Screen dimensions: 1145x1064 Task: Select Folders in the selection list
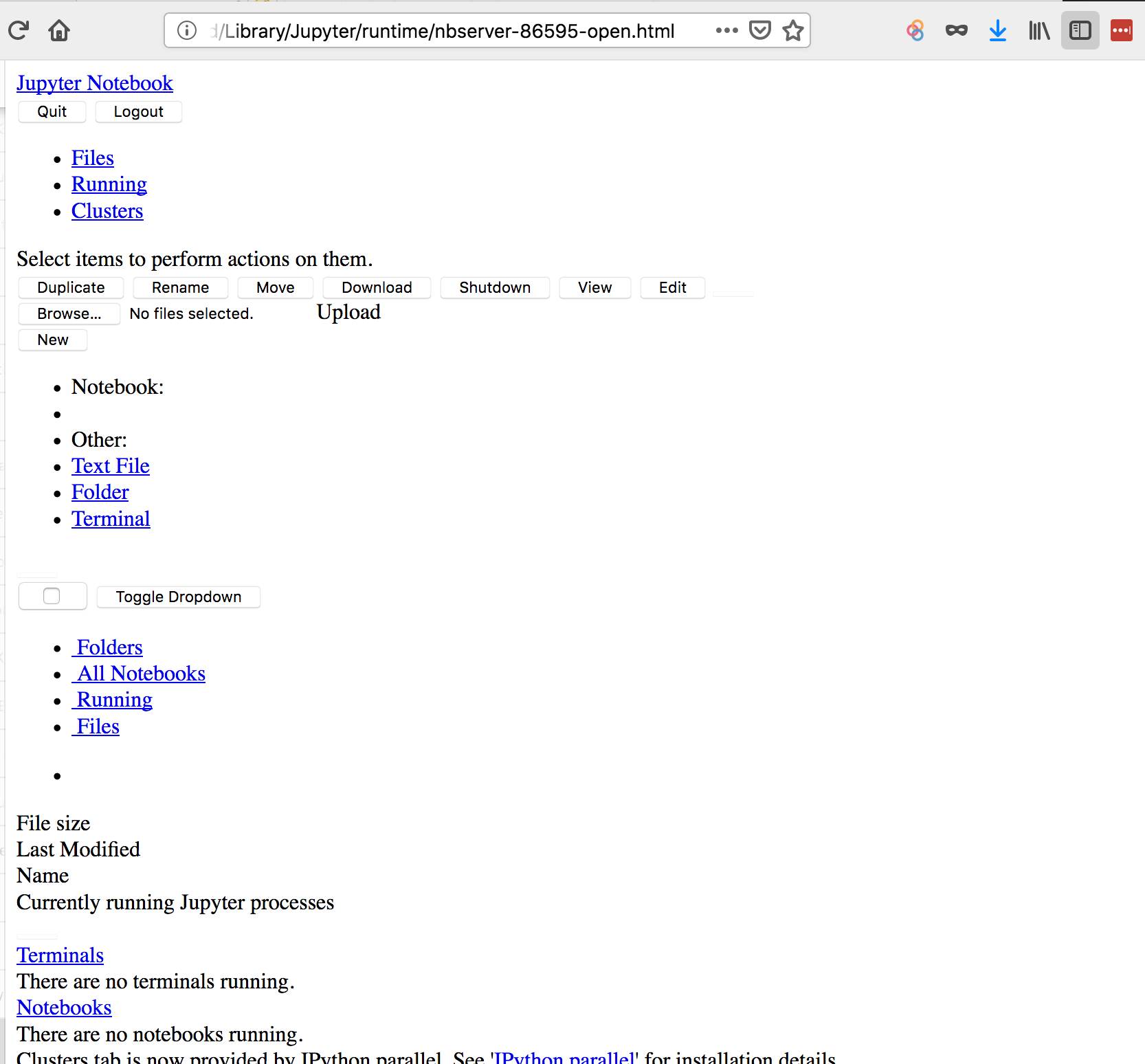[107, 647]
